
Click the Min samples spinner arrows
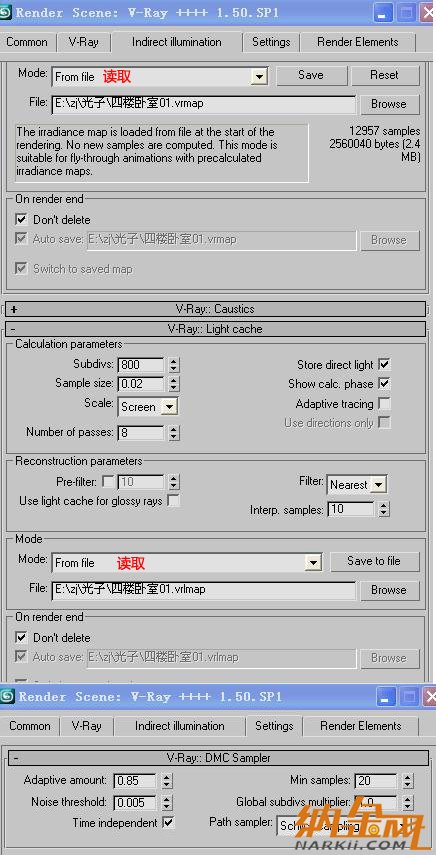[408, 781]
